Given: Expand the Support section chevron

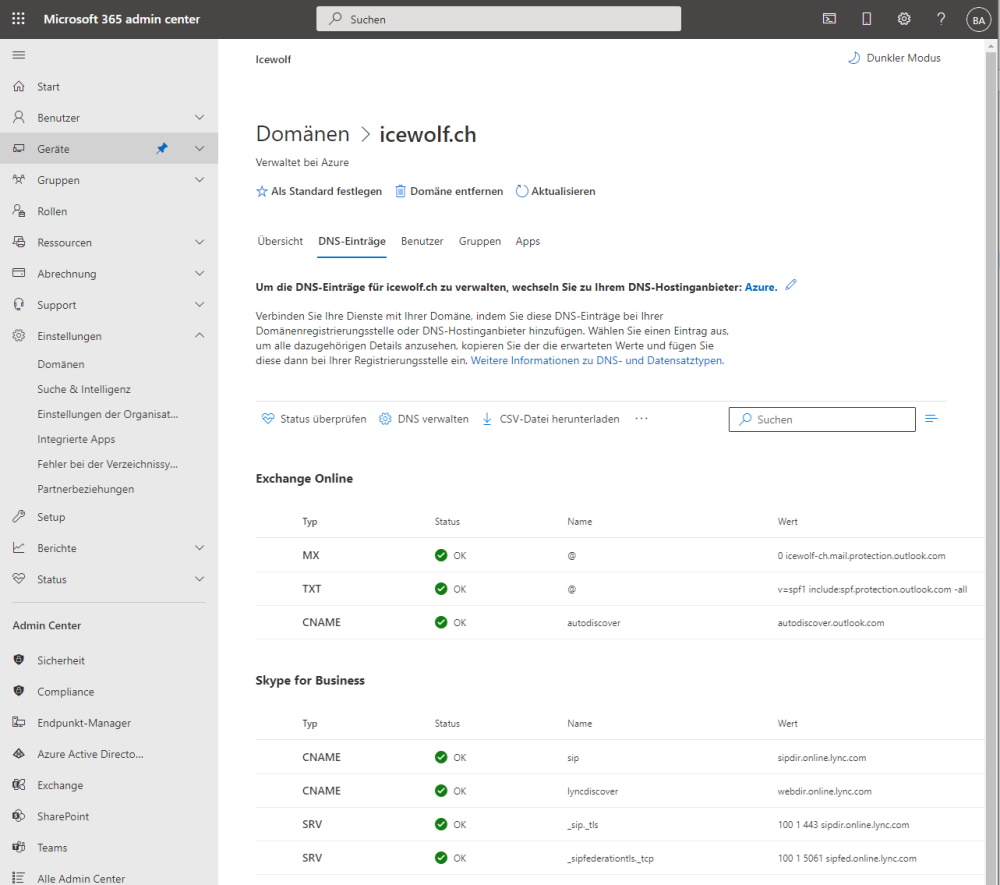Looking at the screenshot, I should (200, 305).
